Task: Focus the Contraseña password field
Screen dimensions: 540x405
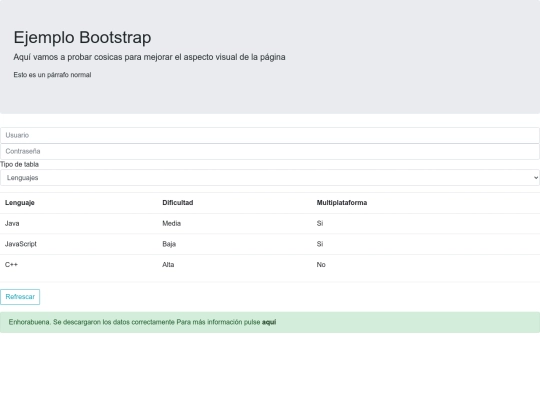Action: pyautogui.click(x=270, y=151)
